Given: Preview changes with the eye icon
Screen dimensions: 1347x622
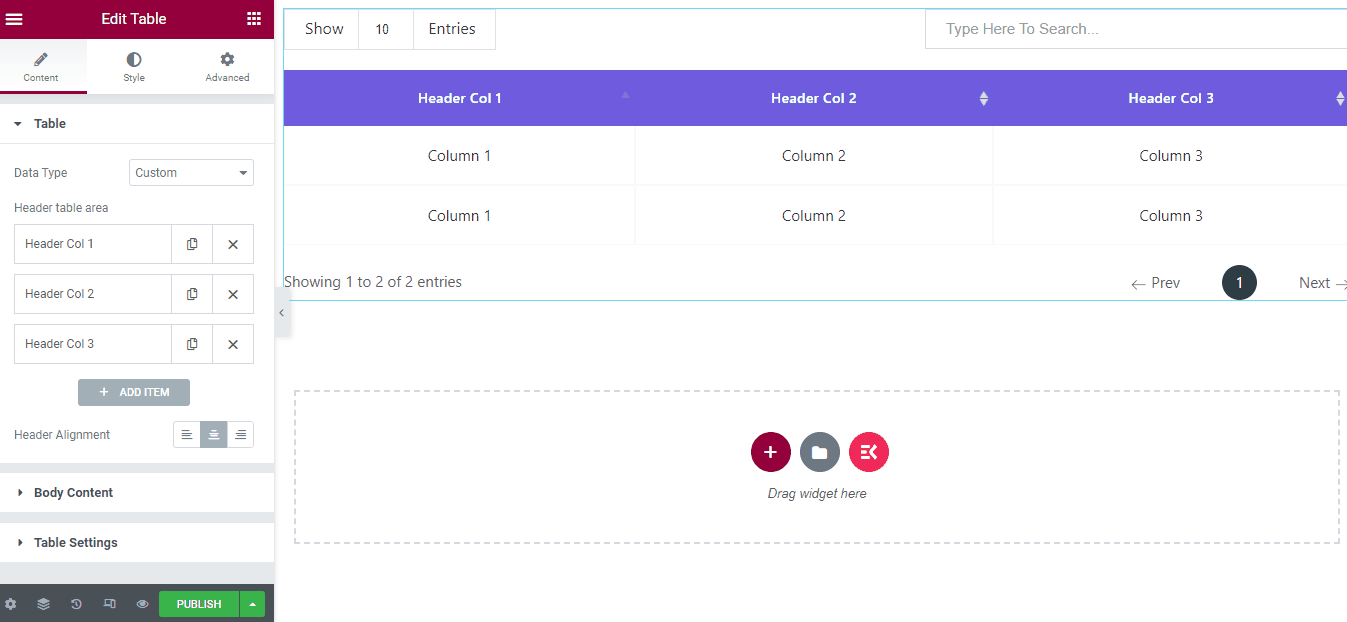Looking at the screenshot, I should (142, 603).
